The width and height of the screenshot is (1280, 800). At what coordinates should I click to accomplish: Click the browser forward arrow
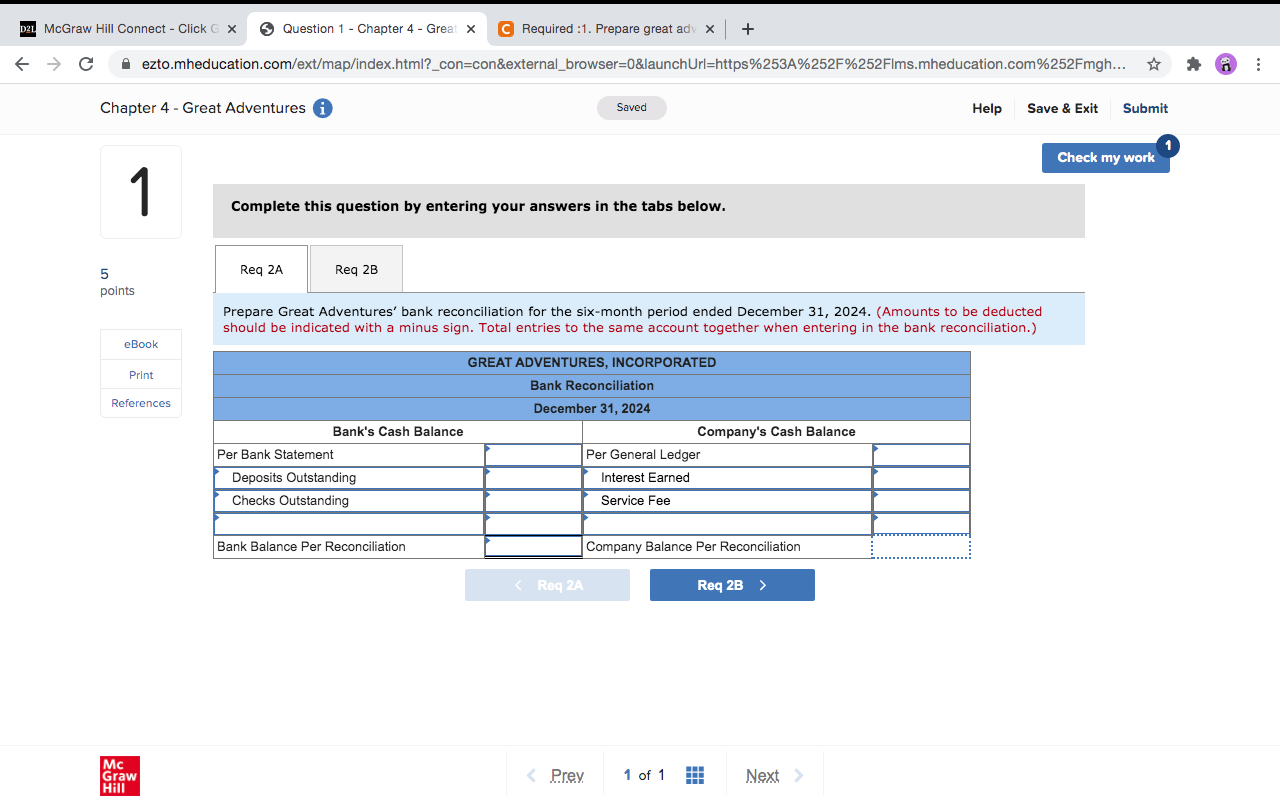[x=55, y=64]
